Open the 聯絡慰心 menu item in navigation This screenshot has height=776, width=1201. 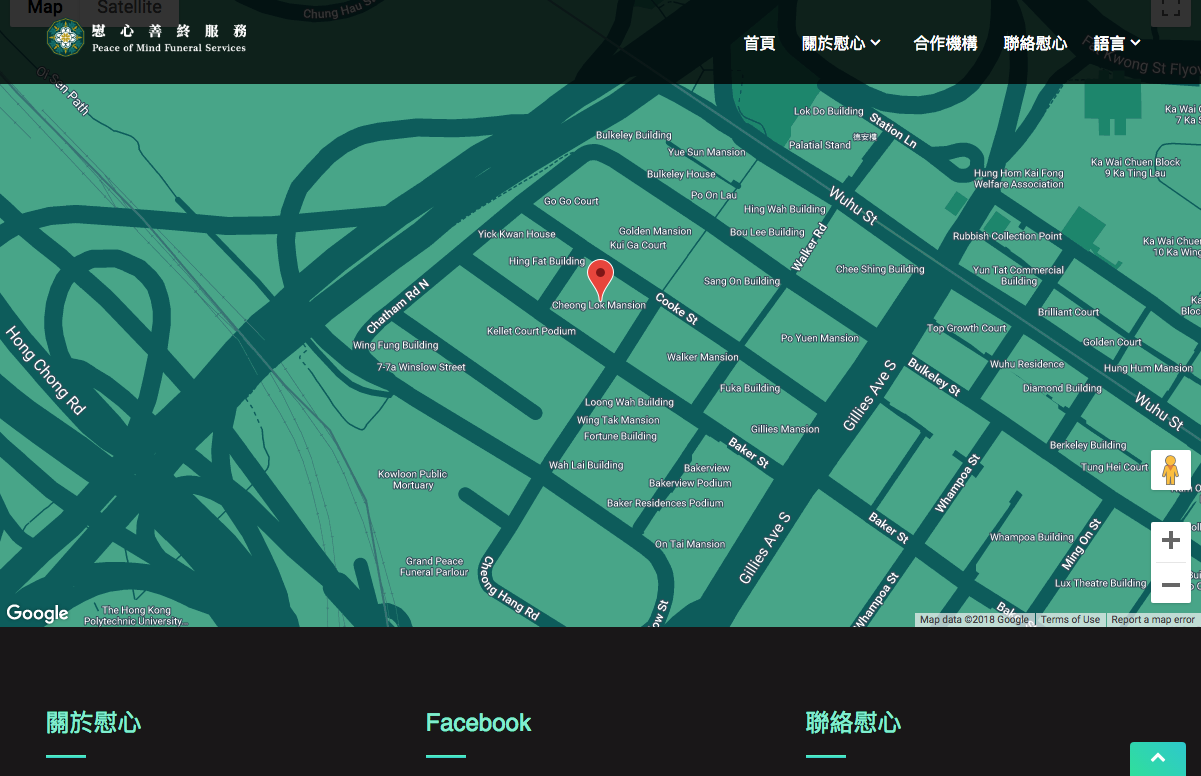(x=1035, y=43)
